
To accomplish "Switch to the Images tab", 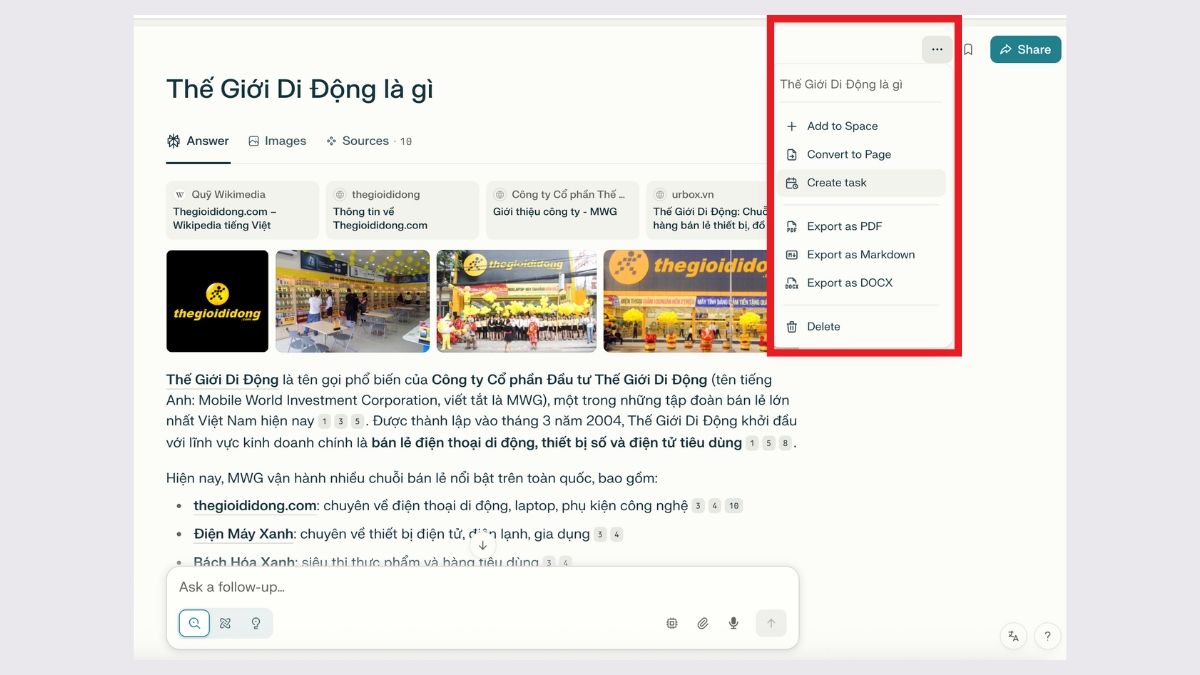I will [x=277, y=140].
